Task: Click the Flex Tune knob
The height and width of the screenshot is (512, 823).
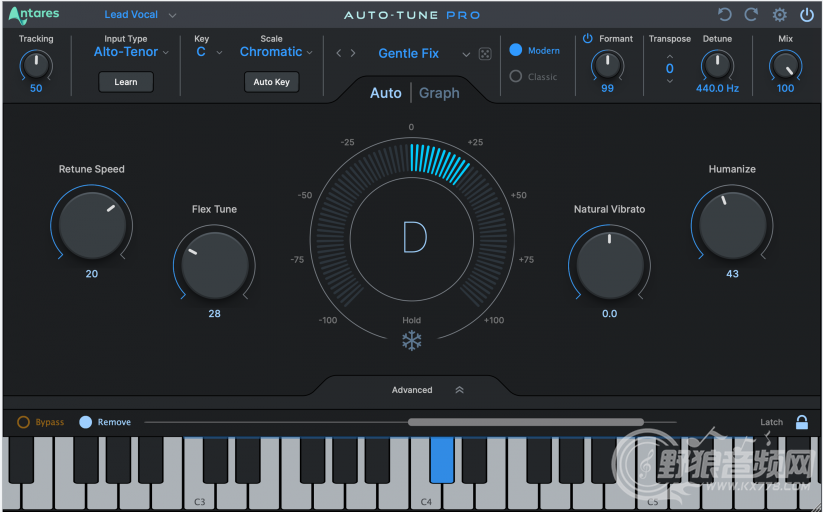Action: (214, 265)
